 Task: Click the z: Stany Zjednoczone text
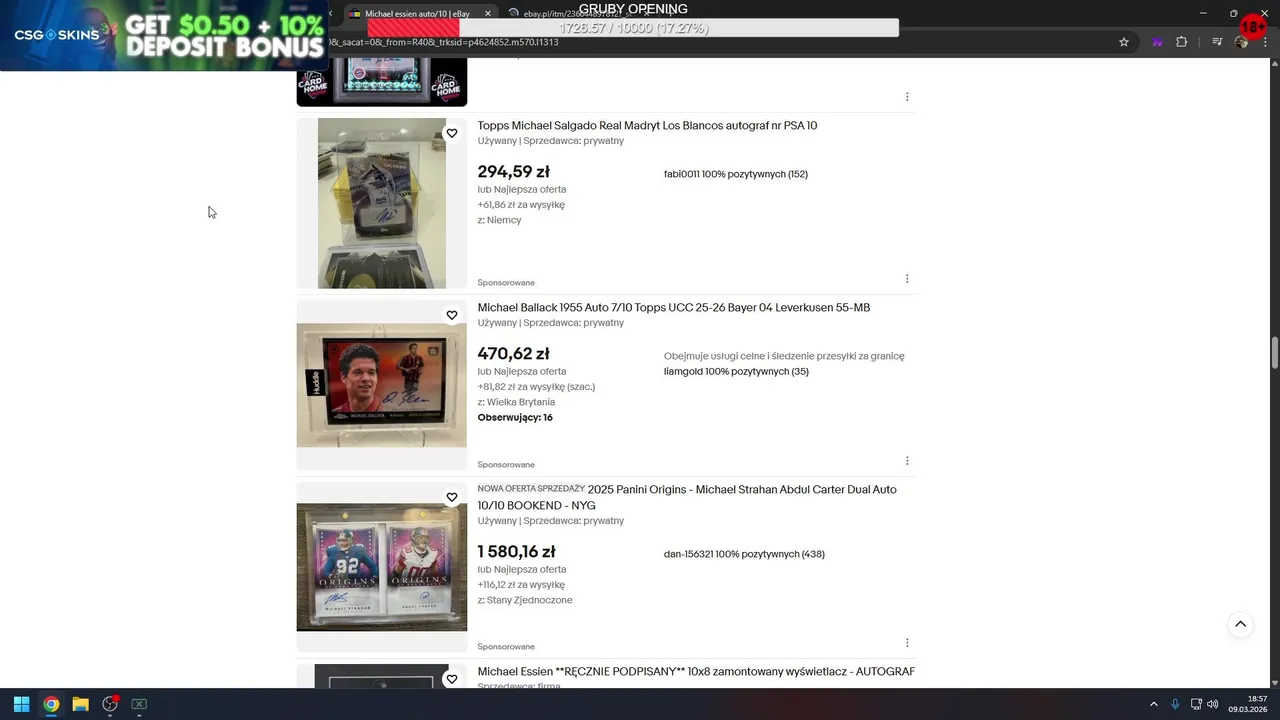[x=525, y=601]
